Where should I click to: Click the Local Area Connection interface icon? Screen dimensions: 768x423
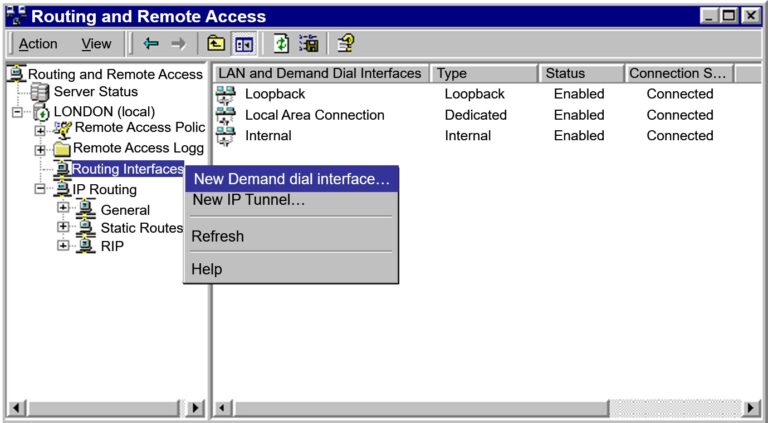tap(226, 115)
